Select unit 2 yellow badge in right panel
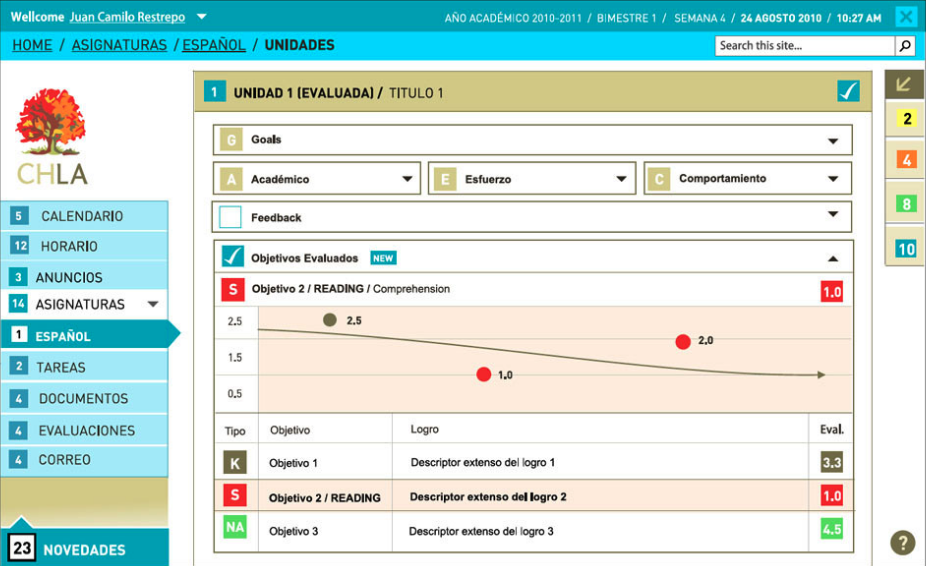Viewport: 926px width, 566px height. pos(906,119)
